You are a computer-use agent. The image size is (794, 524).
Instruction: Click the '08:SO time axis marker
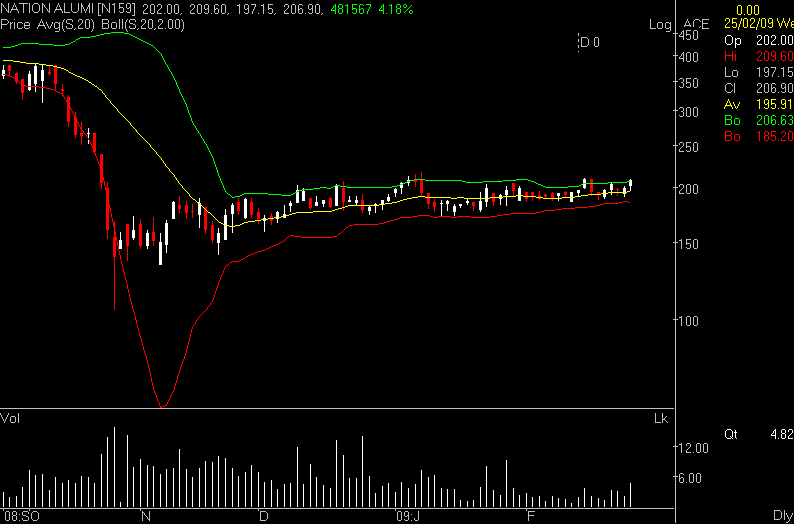click(21, 516)
